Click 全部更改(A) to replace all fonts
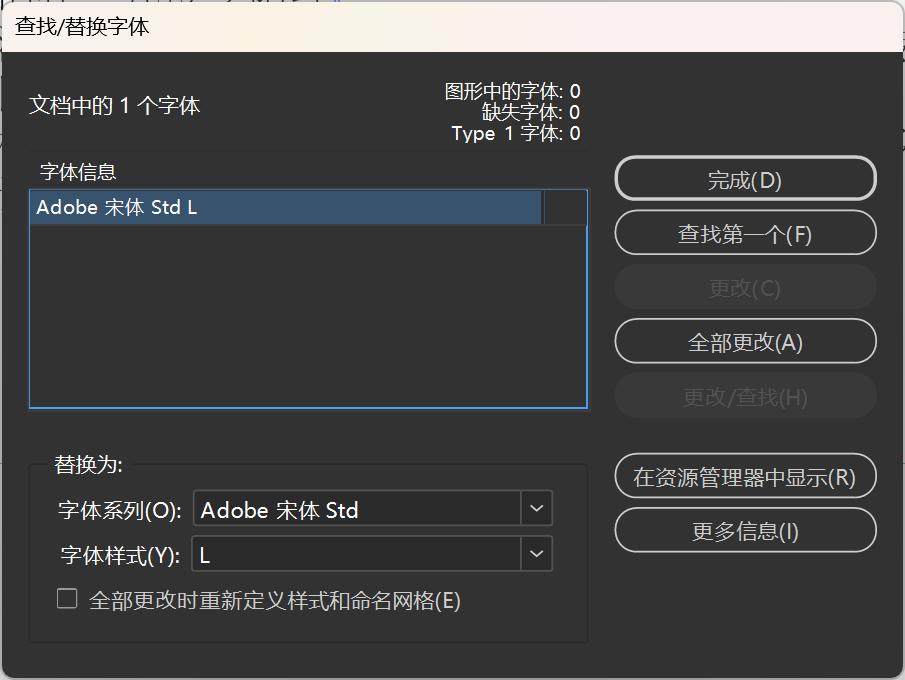 [x=744, y=341]
